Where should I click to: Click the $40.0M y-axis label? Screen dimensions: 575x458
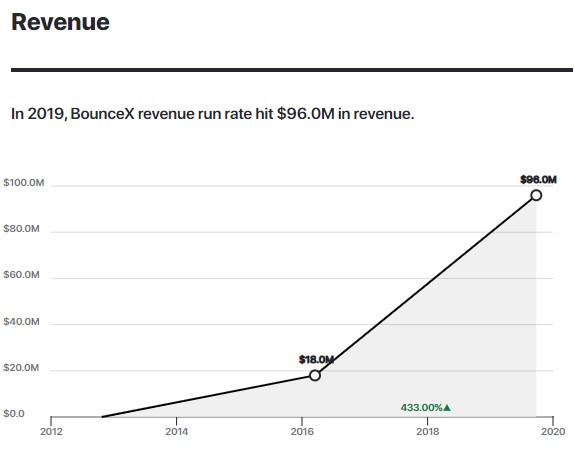click(21, 322)
